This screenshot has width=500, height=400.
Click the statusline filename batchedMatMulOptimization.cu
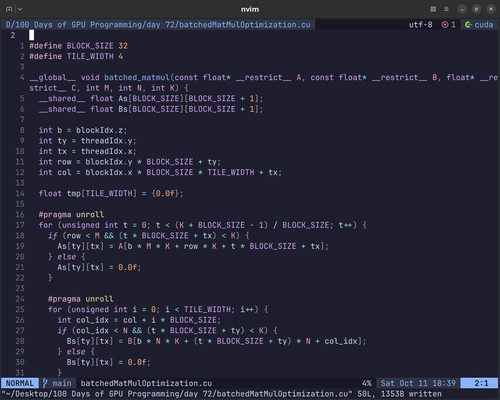point(146,383)
